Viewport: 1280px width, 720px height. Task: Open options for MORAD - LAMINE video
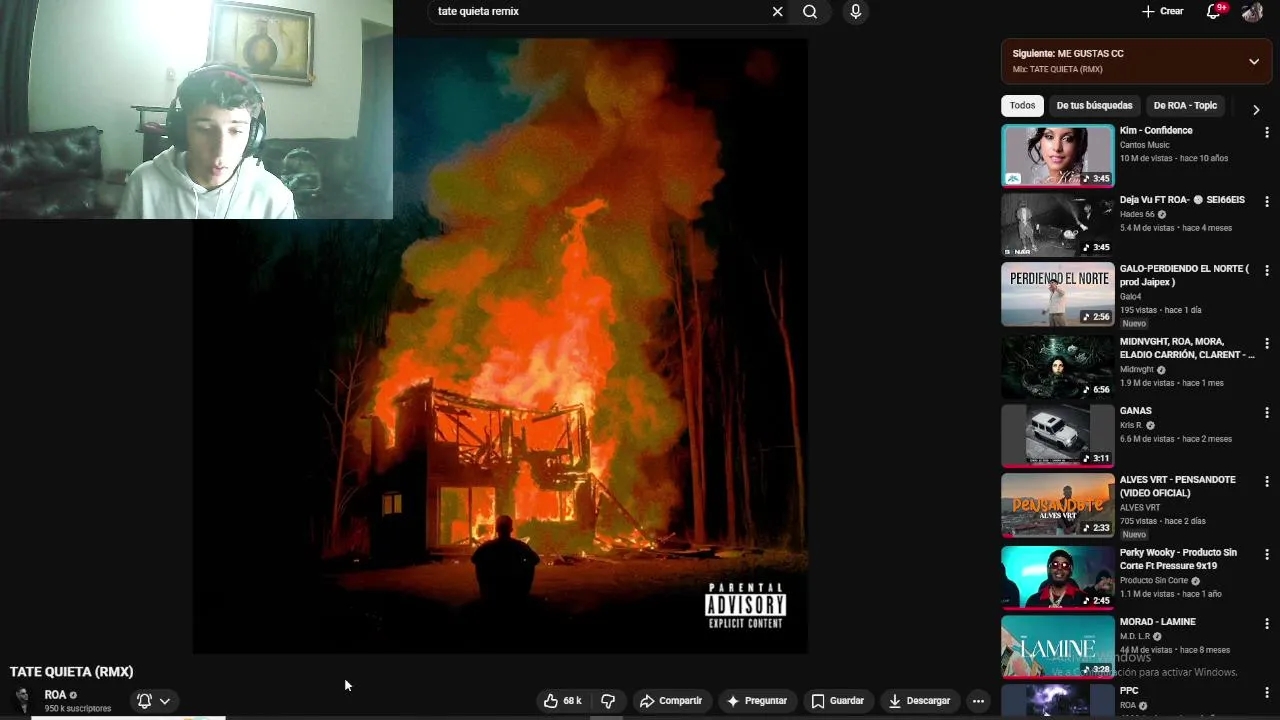click(x=1267, y=623)
